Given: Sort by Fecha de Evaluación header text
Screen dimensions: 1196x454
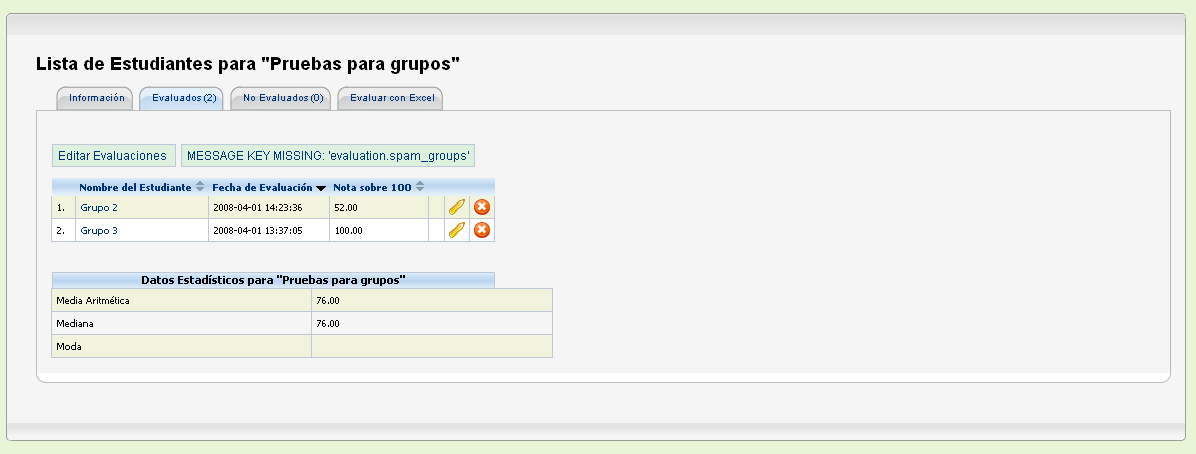Looking at the screenshot, I should pos(262,187).
